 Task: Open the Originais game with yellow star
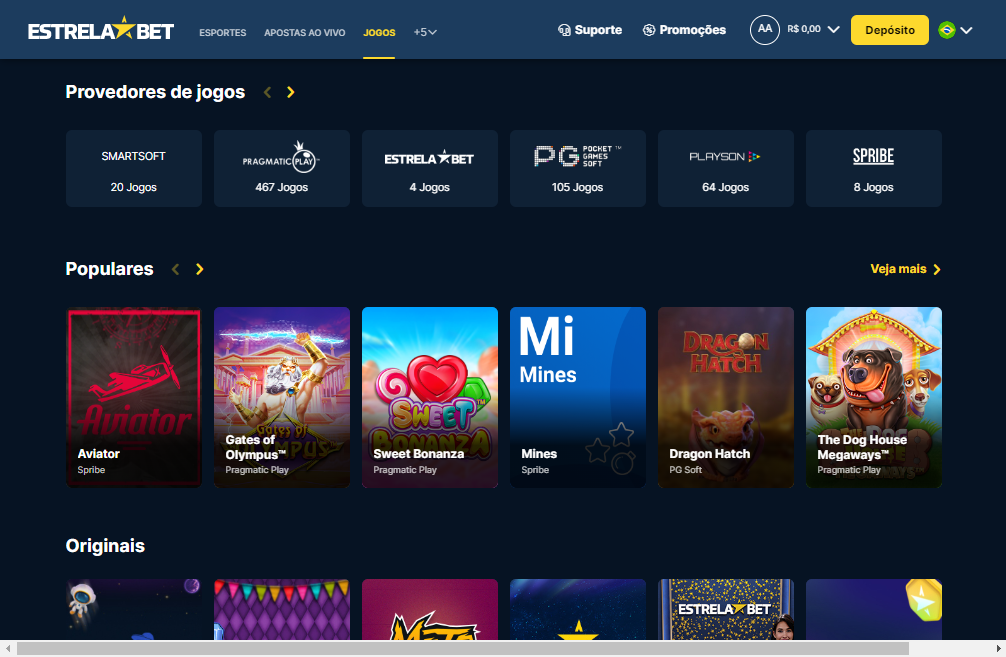[x=578, y=610]
